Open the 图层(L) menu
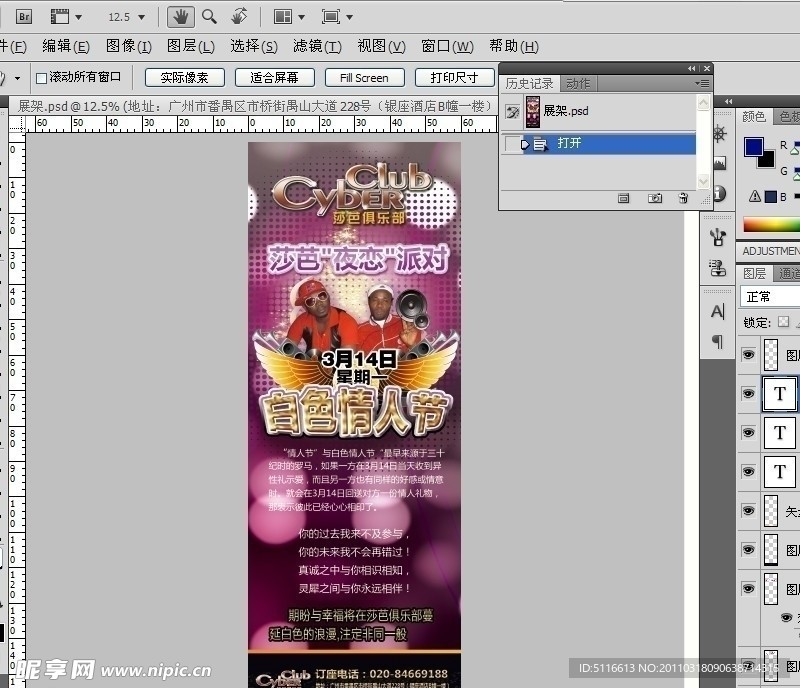Viewport: 800px width, 688px height. (191, 46)
